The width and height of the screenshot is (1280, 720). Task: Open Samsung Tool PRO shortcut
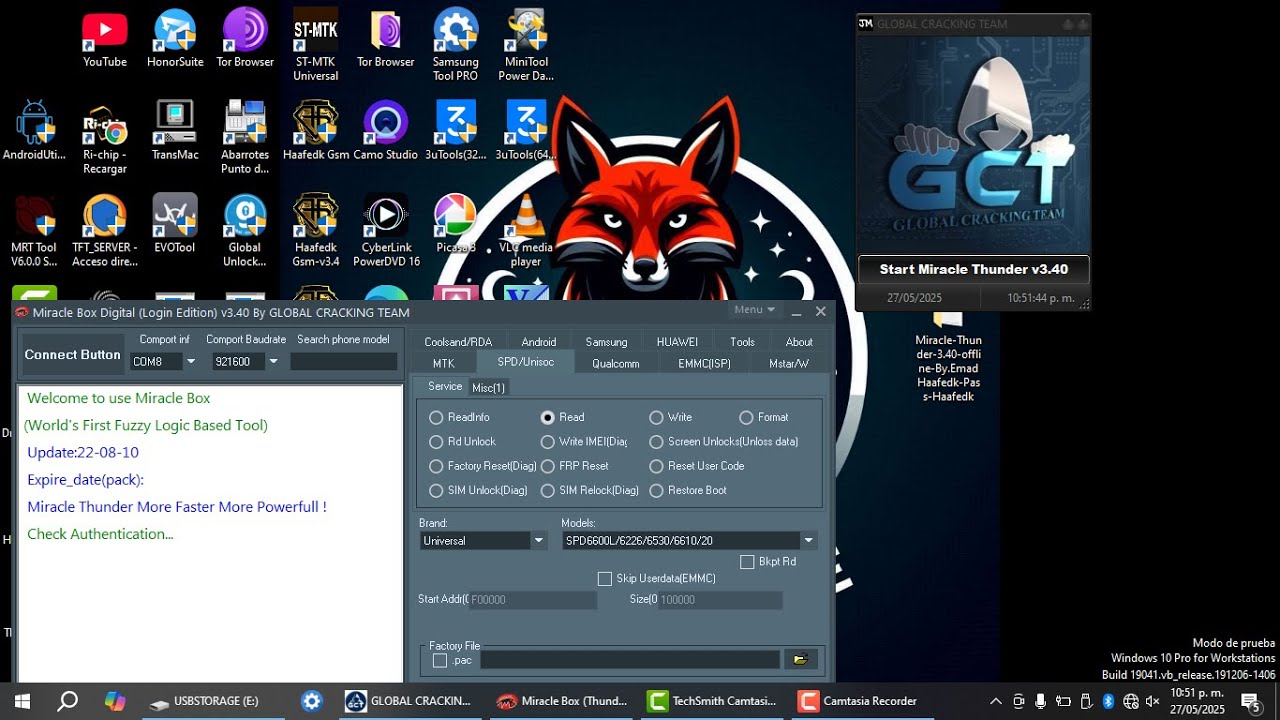tap(455, 45)
